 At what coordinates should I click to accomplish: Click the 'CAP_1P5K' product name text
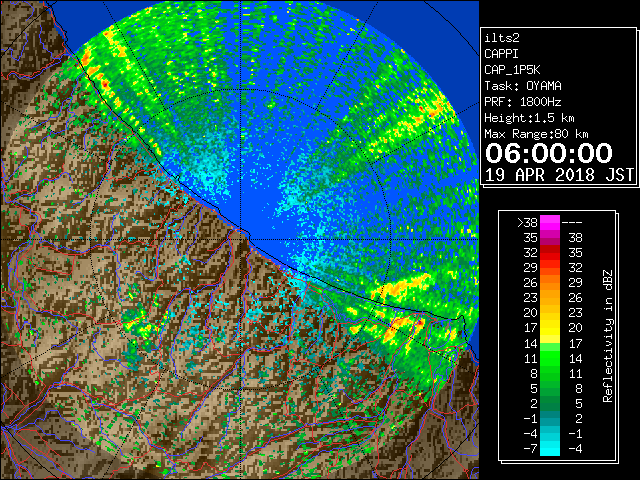(512, 70)
